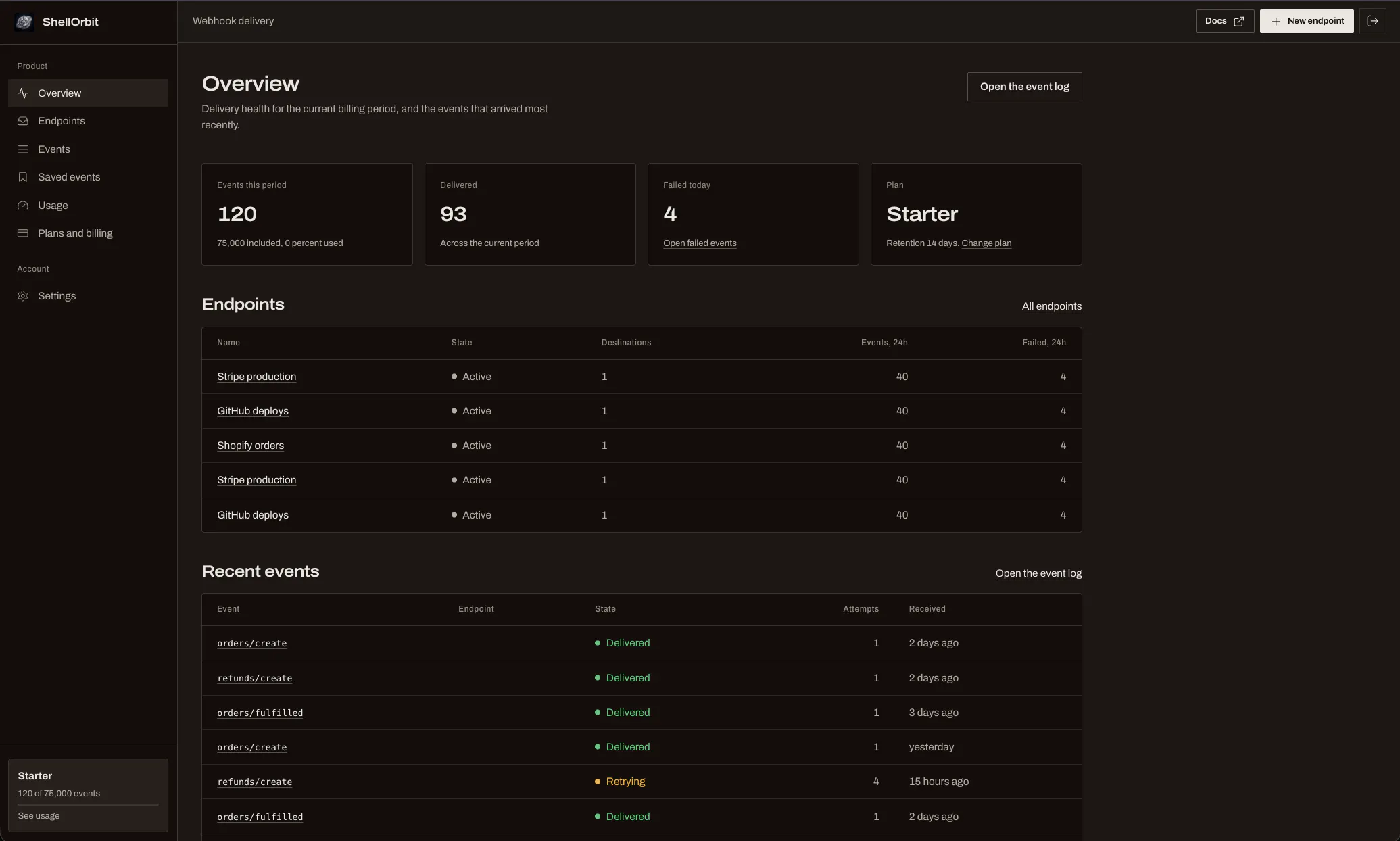The width and height of the screenshot is (1400, 841).
Task: Click Active state in Shopify orders row
Action: 471,446
